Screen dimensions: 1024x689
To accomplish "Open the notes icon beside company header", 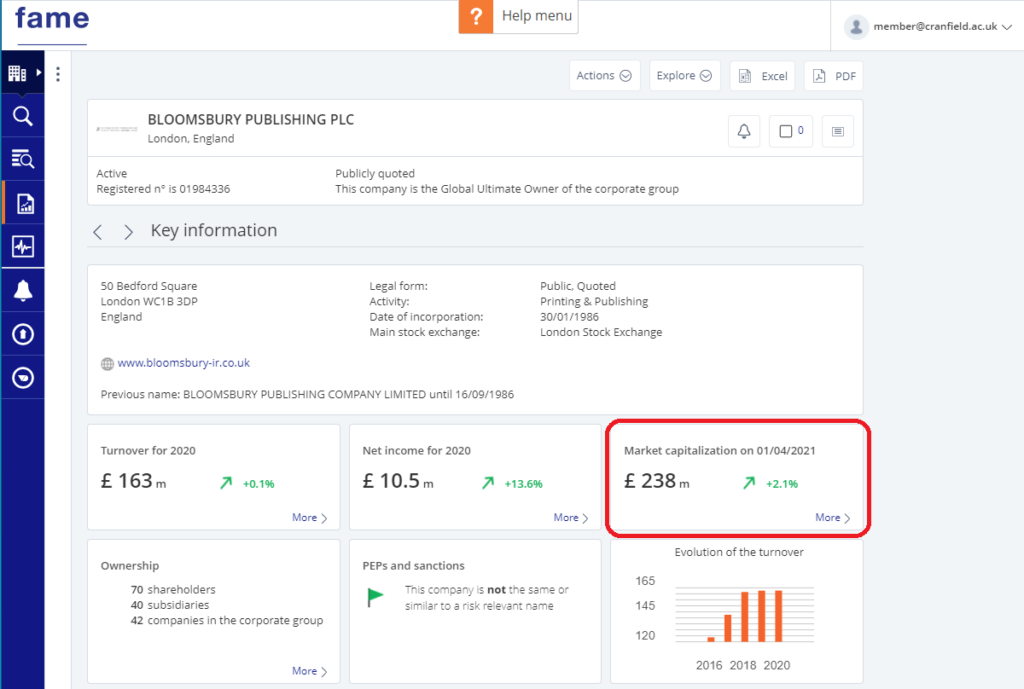I will point(838,131).
